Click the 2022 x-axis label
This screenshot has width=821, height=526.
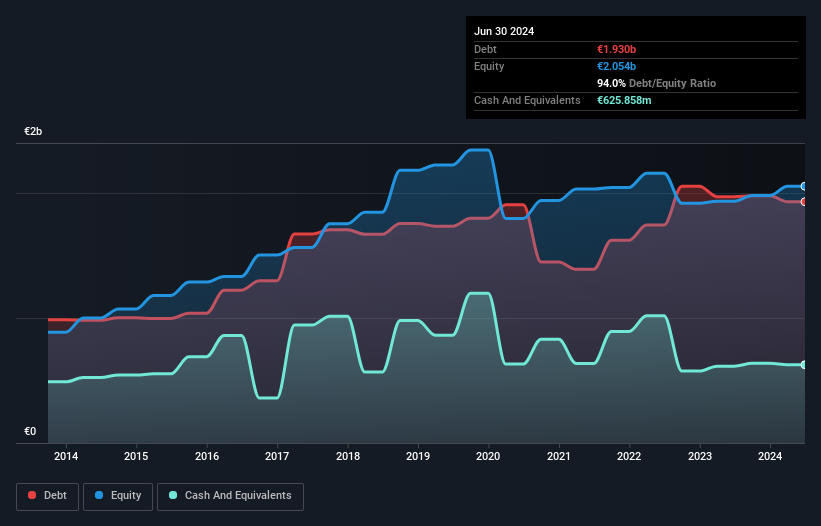tap(629, 456)
